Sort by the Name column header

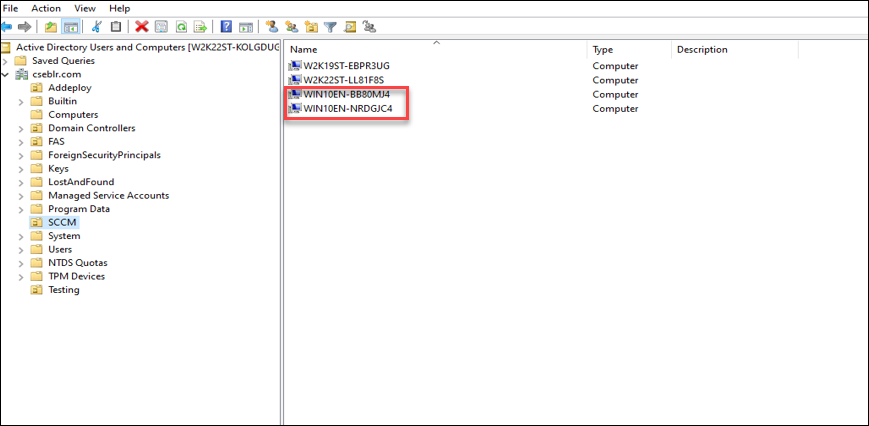click(435, 49)
